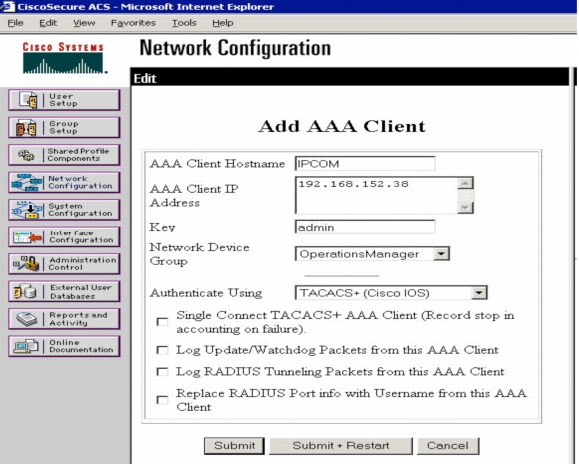The height and width of the screenshot is (466, 579).
Task: Check Log Update/Watchdog Packets option
Action: (x=162, y=350)
